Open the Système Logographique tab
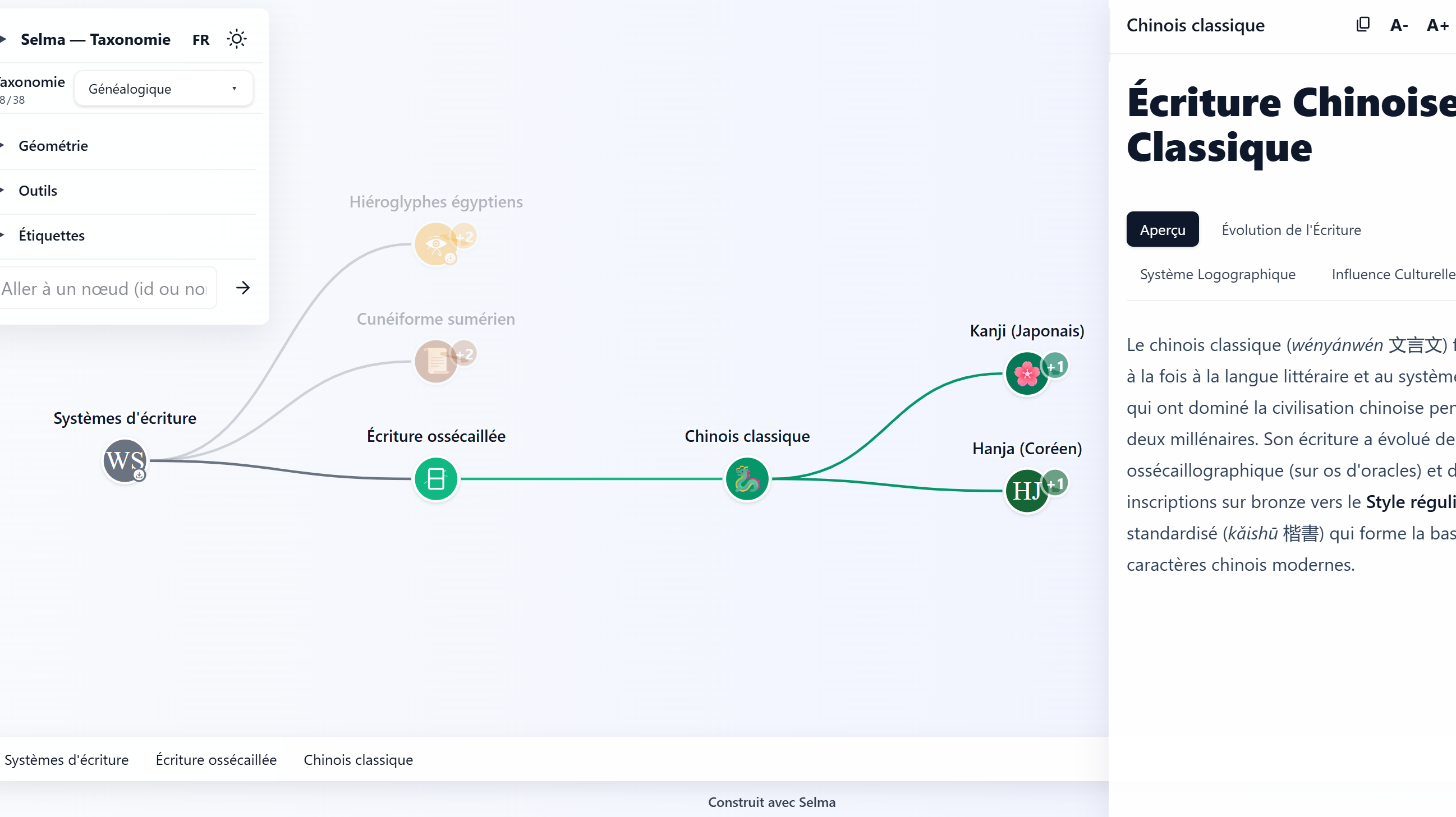Viewport: 1456px width, 817px height. point(1217,274)
